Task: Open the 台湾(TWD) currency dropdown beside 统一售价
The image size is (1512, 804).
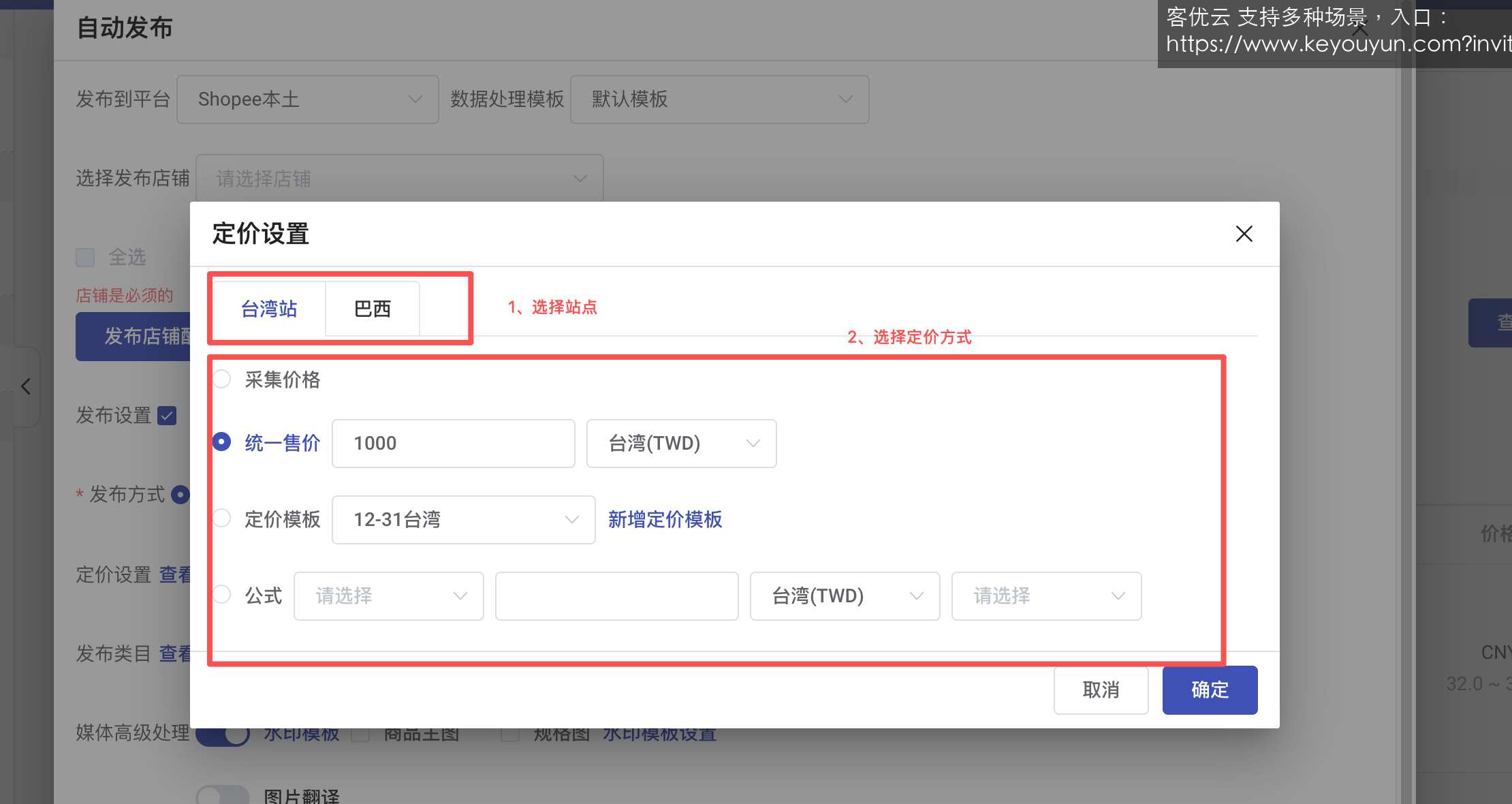Action: point(681,444)
